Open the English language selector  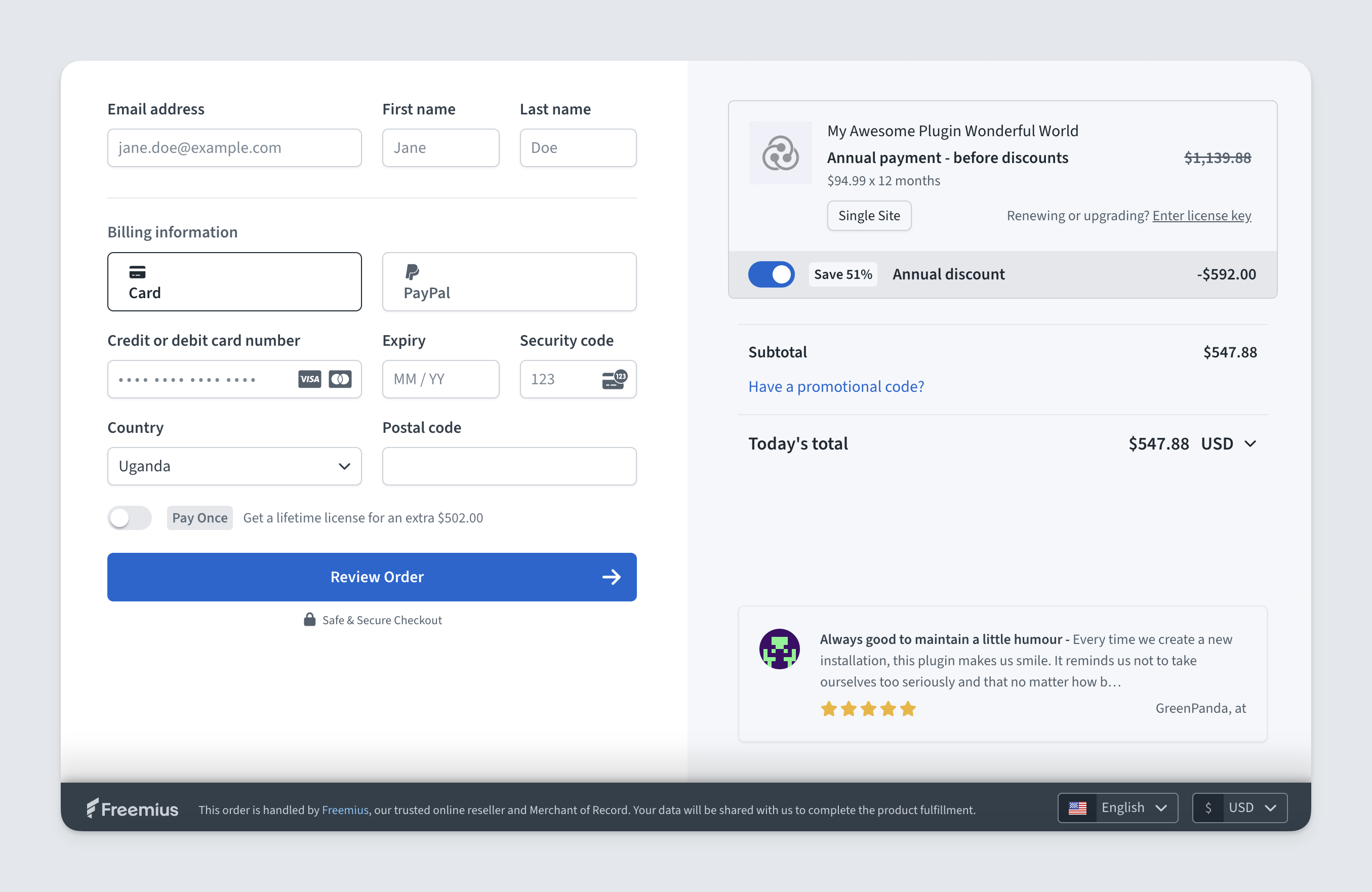[1118, 808]
